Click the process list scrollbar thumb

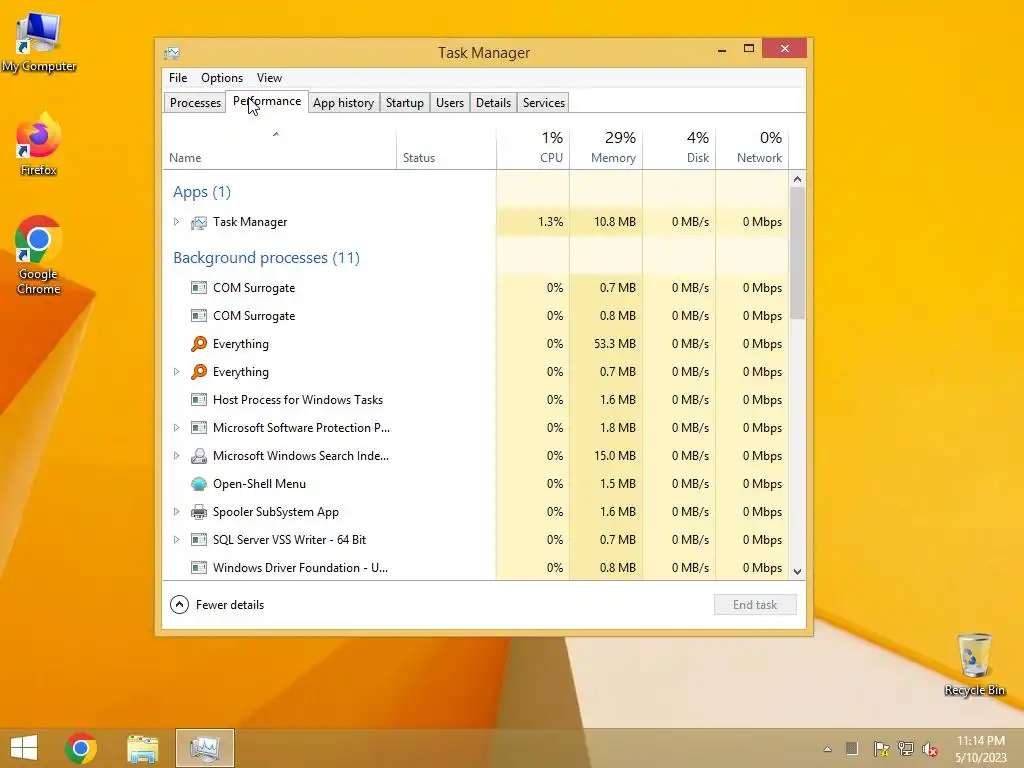coord(797,253)
